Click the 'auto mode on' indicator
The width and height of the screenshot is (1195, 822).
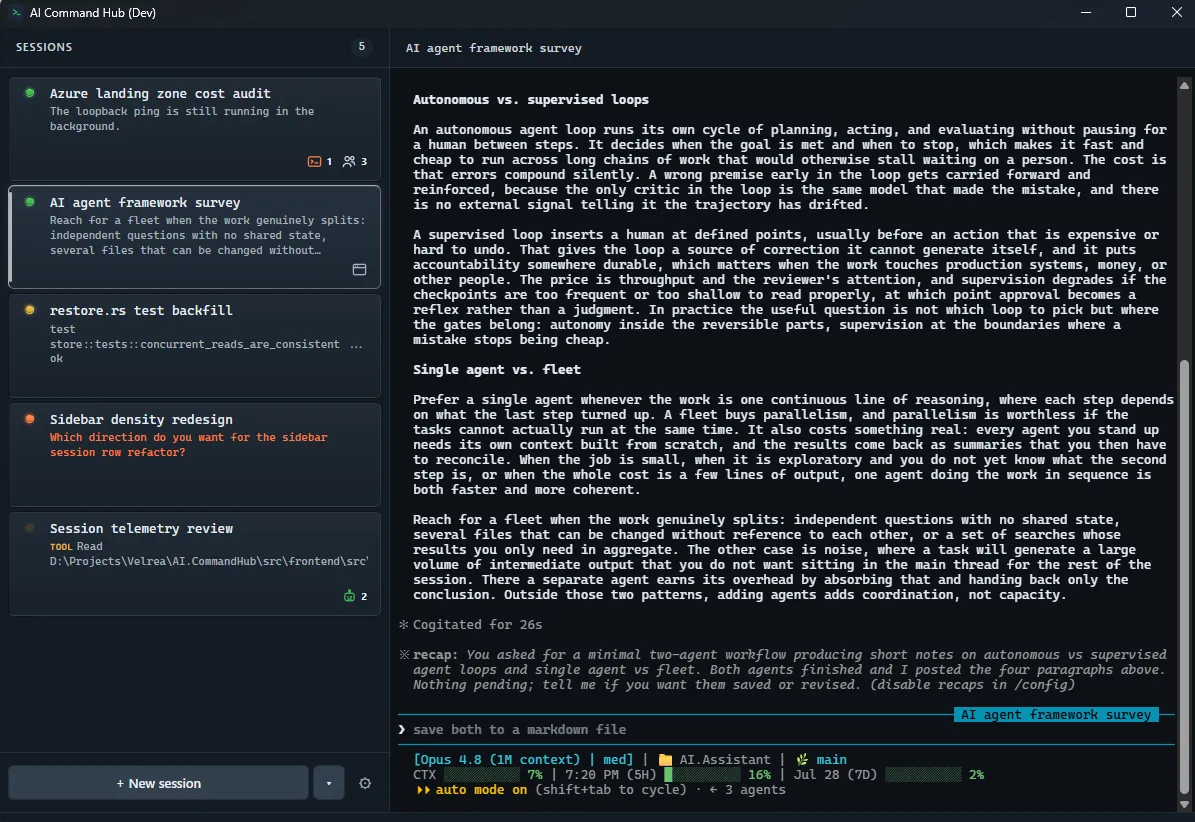coord(481,790)
